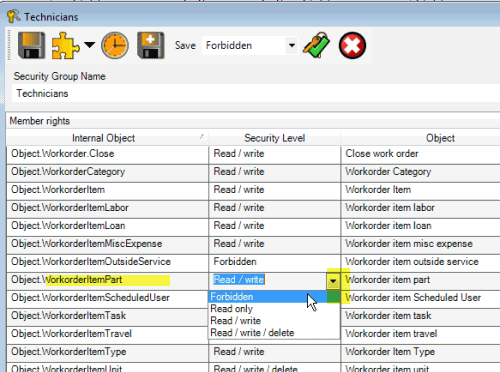Image resolution: width=500 pixels, height=372 pixels.
Task: Toggle the WorkorderItemPart security level dropdown arrow
Action: point(333,281)
